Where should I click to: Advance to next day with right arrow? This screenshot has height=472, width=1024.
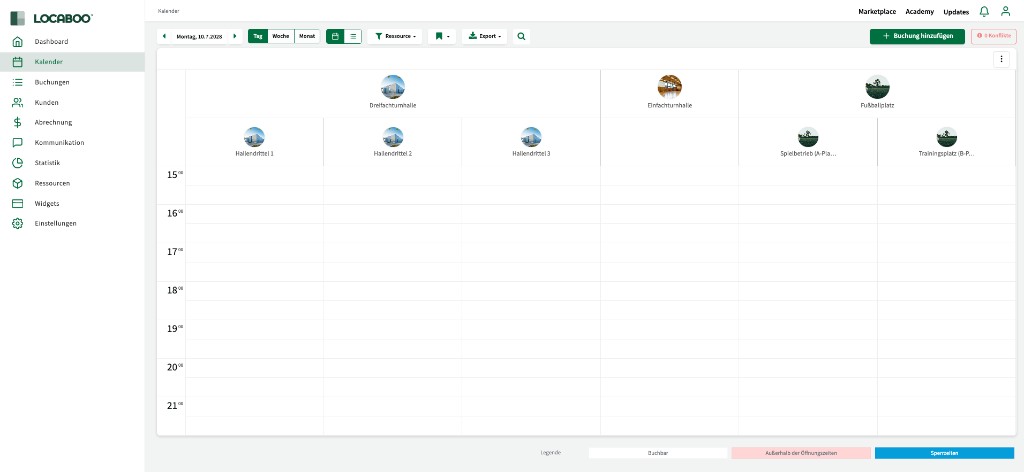[235, 36]
